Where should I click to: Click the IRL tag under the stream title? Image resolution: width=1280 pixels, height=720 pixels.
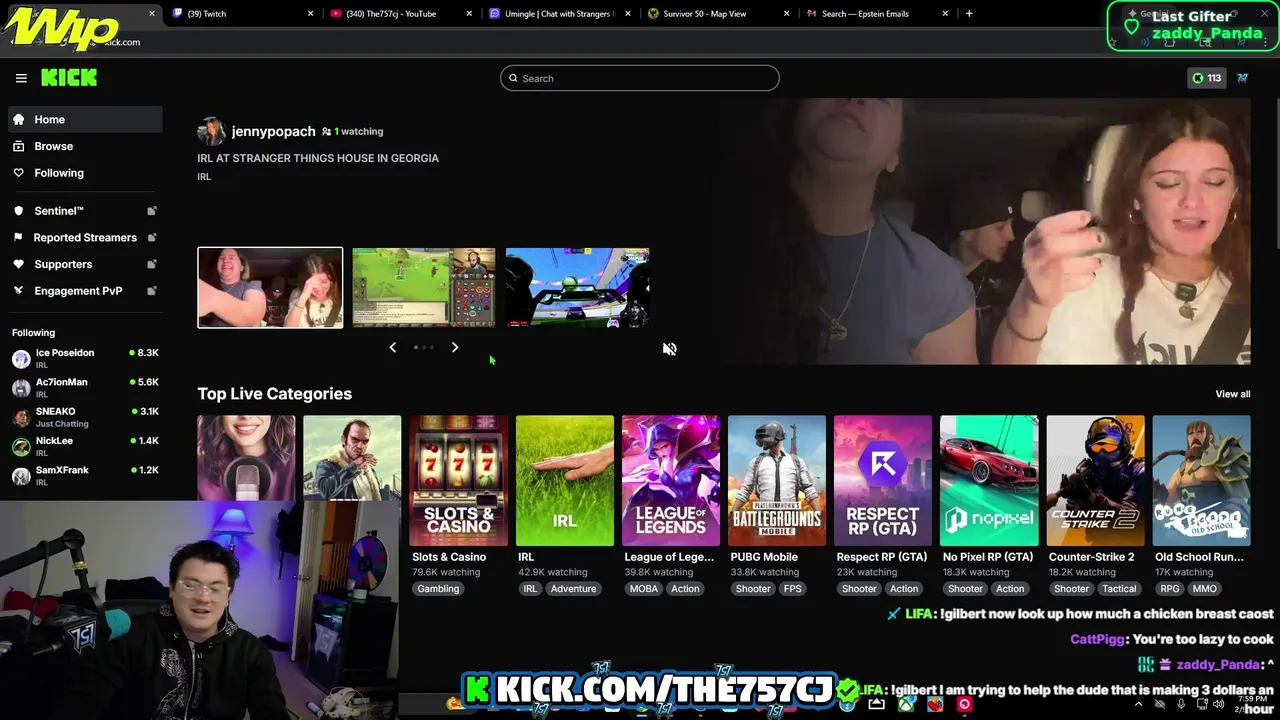click(204, 177)
